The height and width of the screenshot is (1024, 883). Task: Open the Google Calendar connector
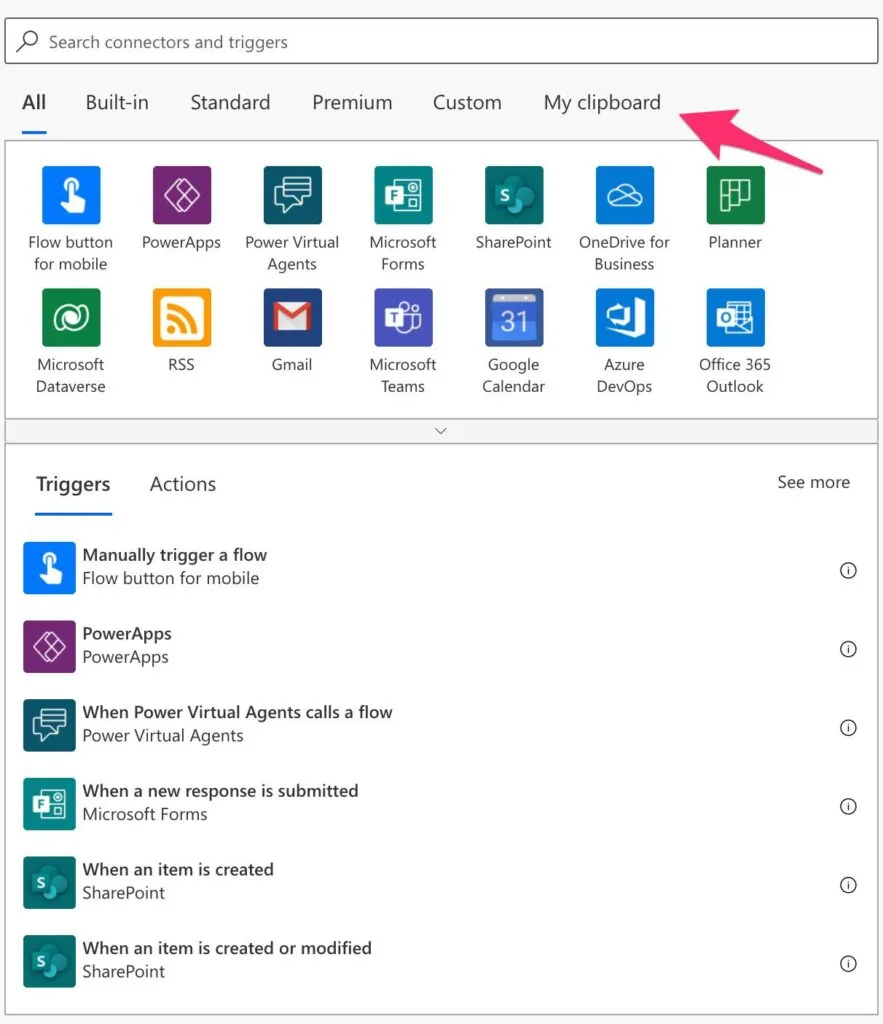tap(514, 318)
